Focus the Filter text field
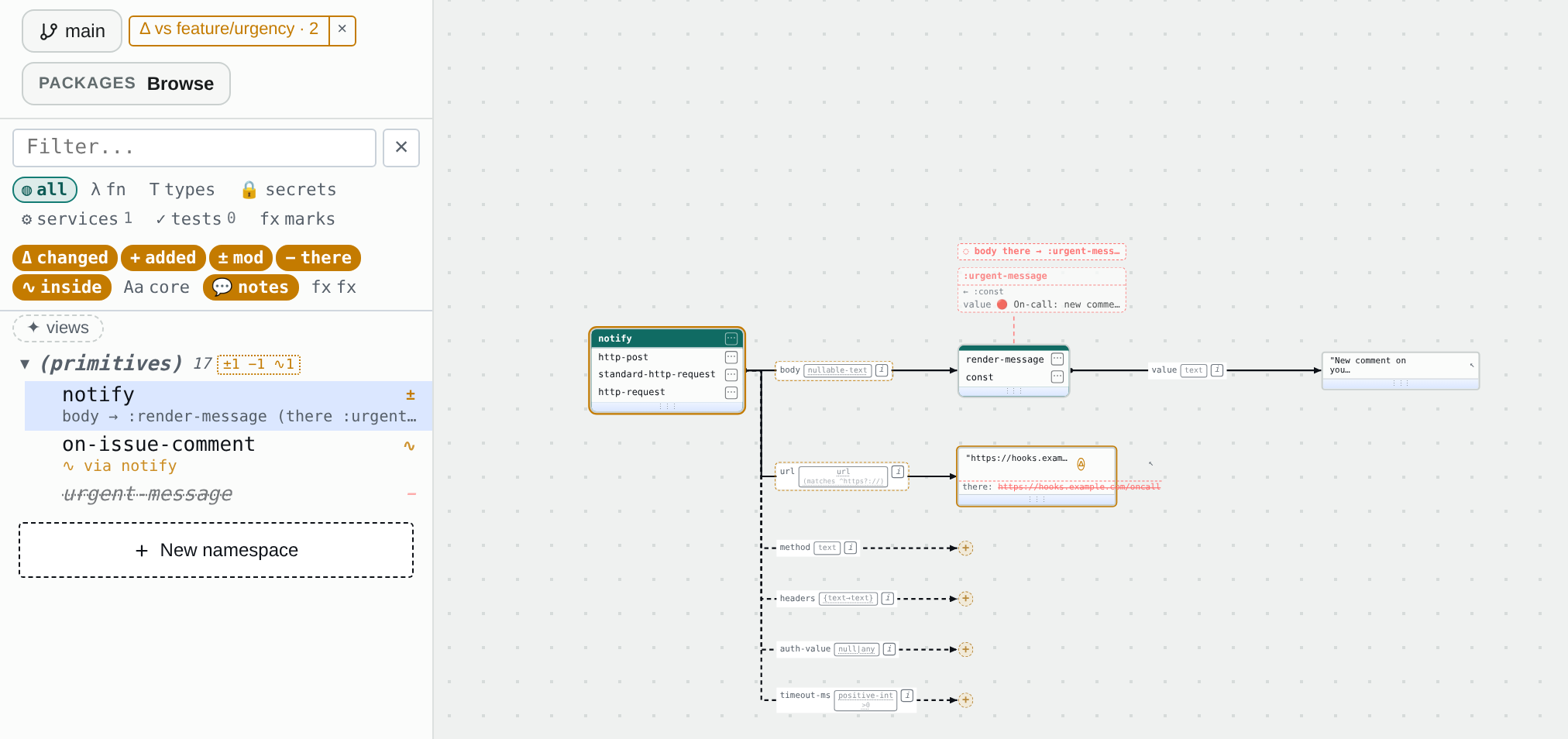Image resolution: width=1568 pixels, height=739 pixels. tap(194, 147)
